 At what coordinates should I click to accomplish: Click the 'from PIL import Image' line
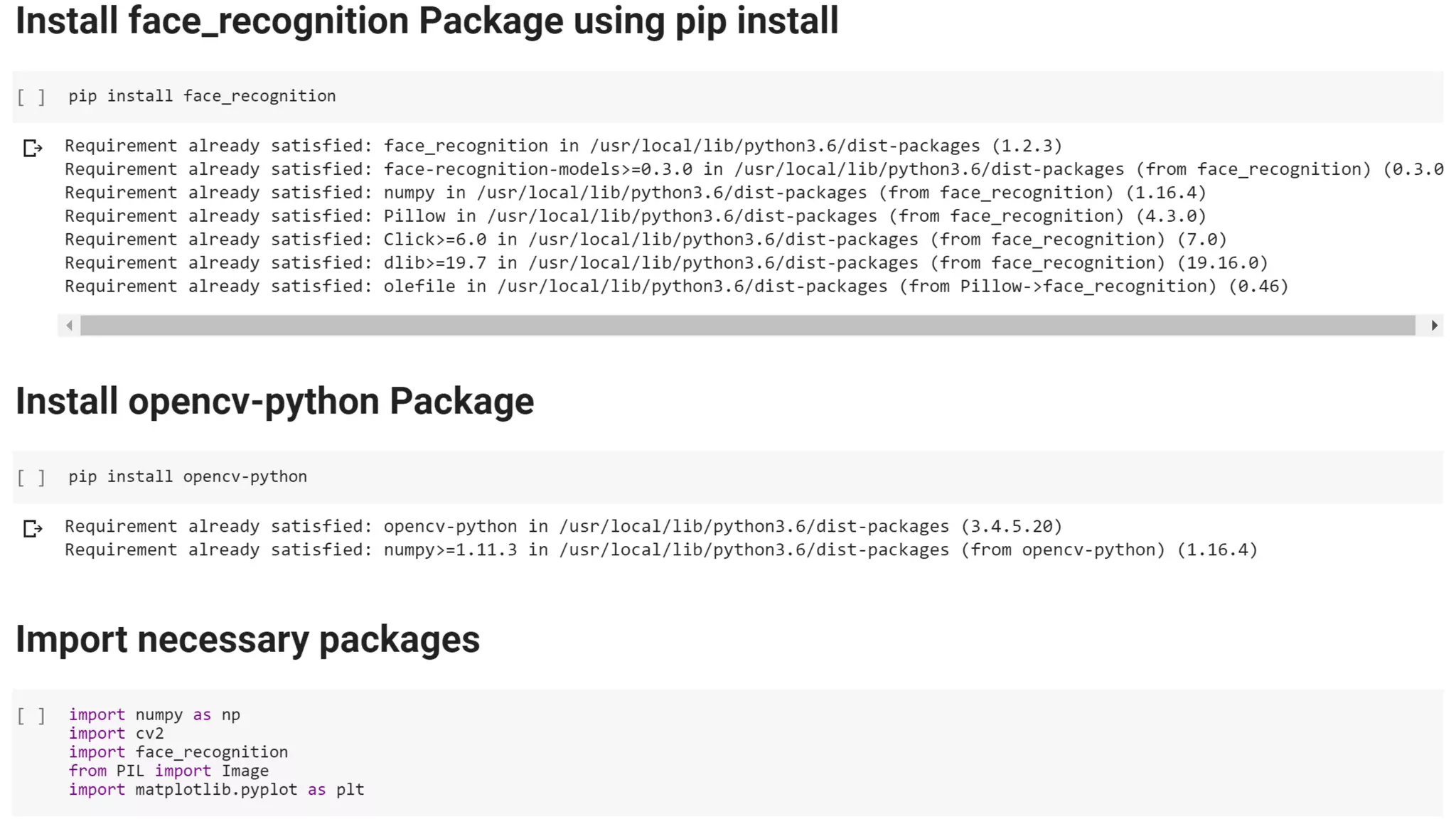[x=168, y=771]
